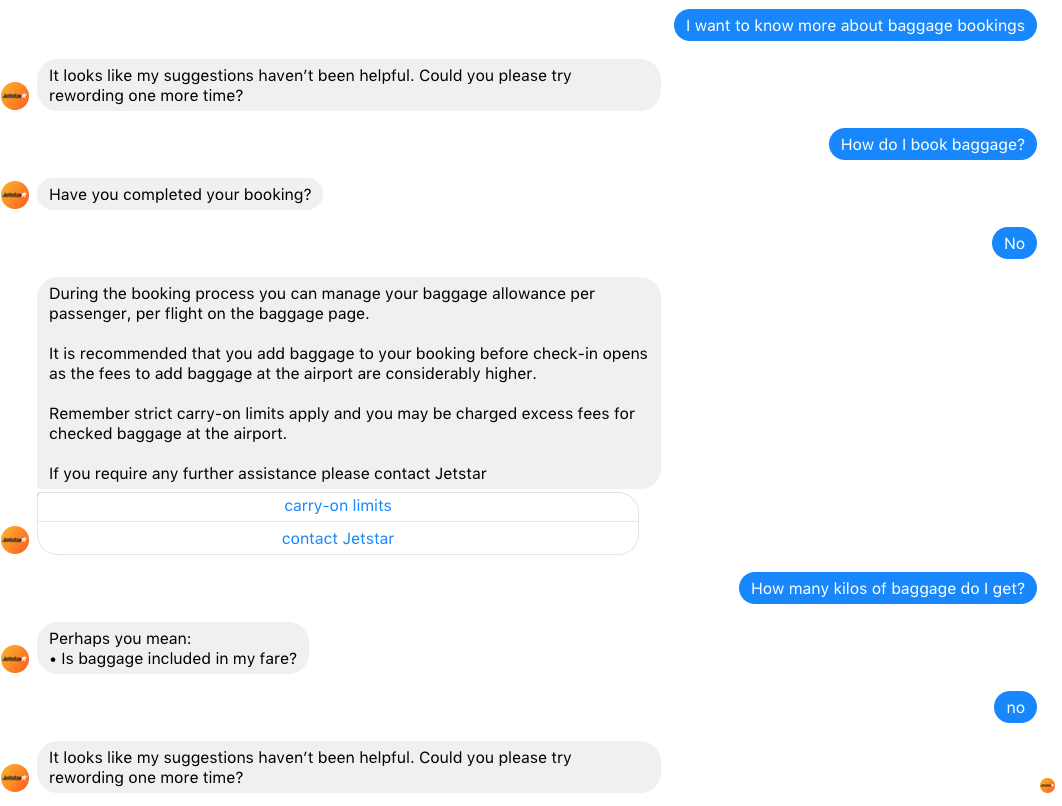The width and height of the screenshot is (1062, 806).
Task: Click the 'Remember strict carry-on limits apply' paragraph
Action: coord(342,423)
